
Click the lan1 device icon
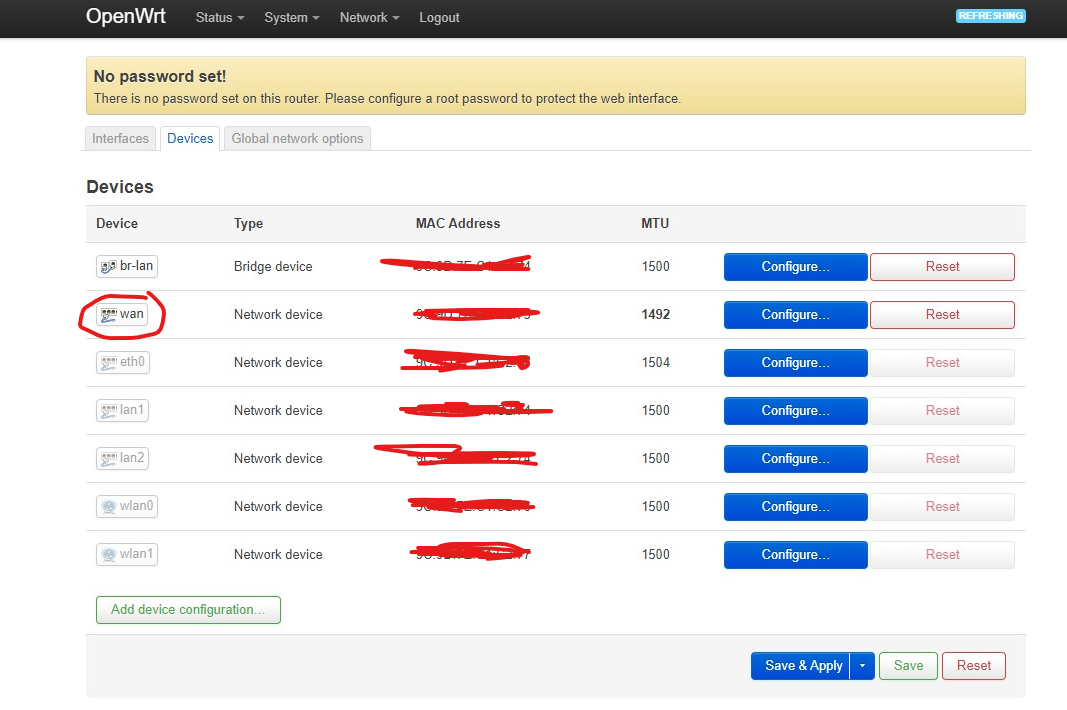coord(109,410)
